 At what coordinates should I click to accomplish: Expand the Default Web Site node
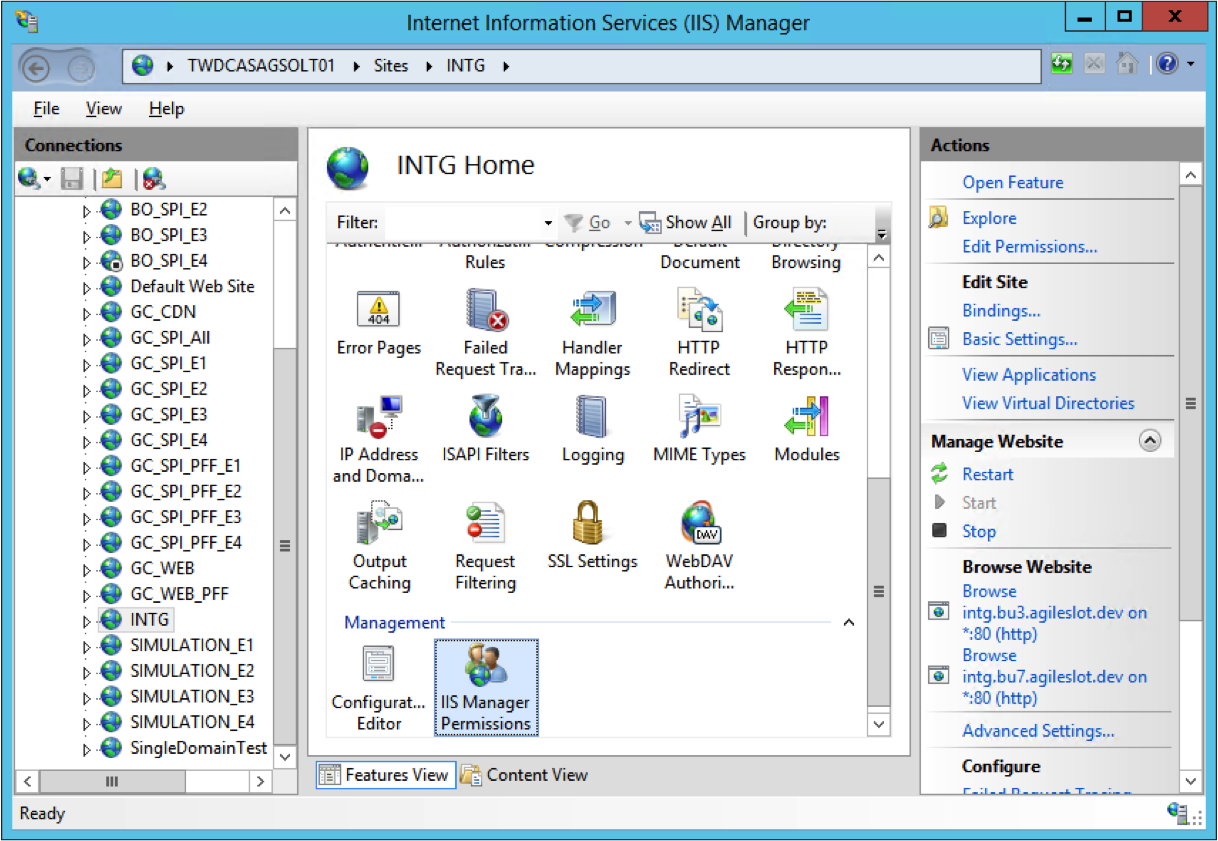tap(87, 287)
